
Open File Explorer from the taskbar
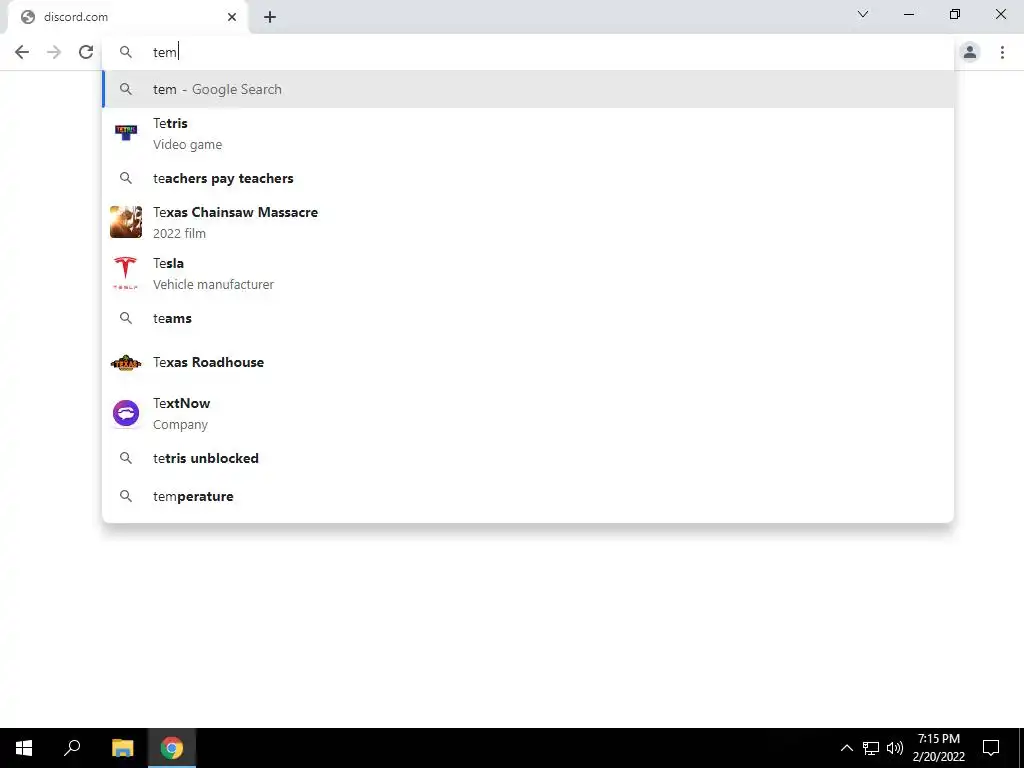click(x=122, y=748)
